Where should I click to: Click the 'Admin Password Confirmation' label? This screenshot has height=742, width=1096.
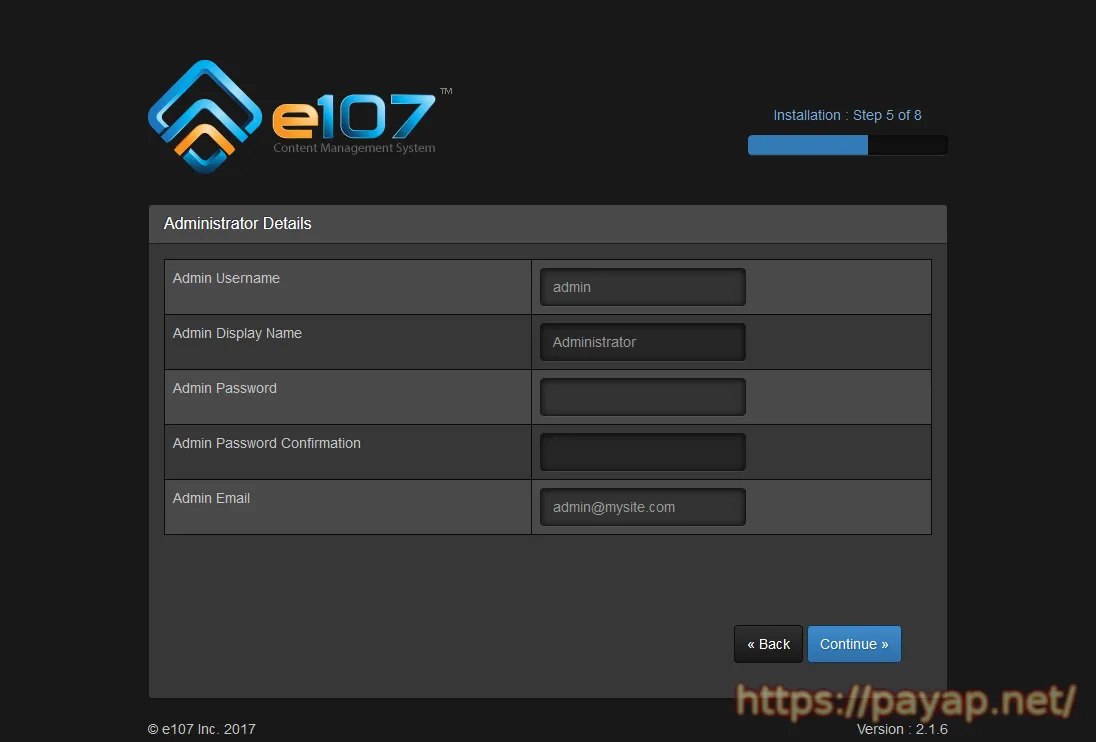pos(266,443)
